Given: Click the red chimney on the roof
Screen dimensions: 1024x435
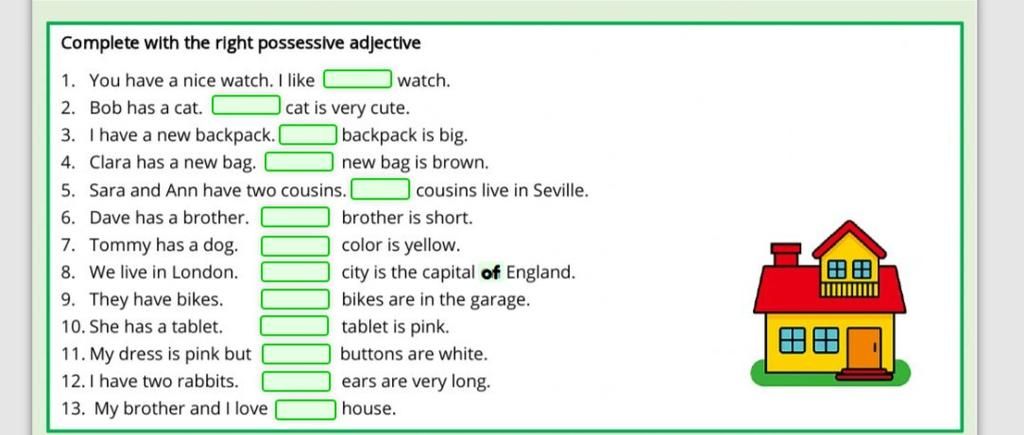Looking at the screenshot, I should [786, 254].
